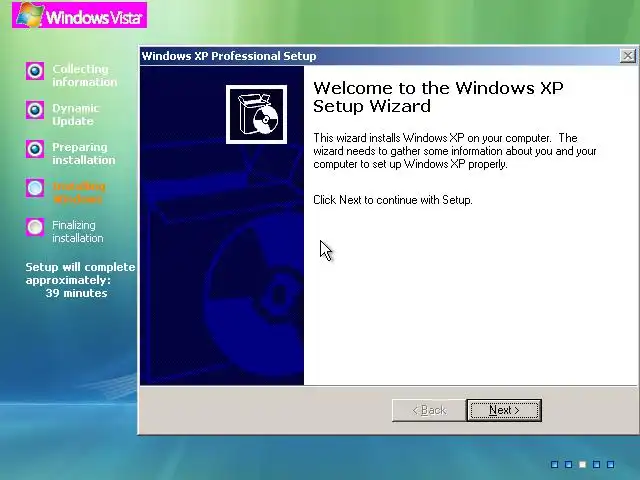Viewport: 640px width, 480px height.
Task: Click the Preparing installation step indicator
Action: click(x=35, y=149)
